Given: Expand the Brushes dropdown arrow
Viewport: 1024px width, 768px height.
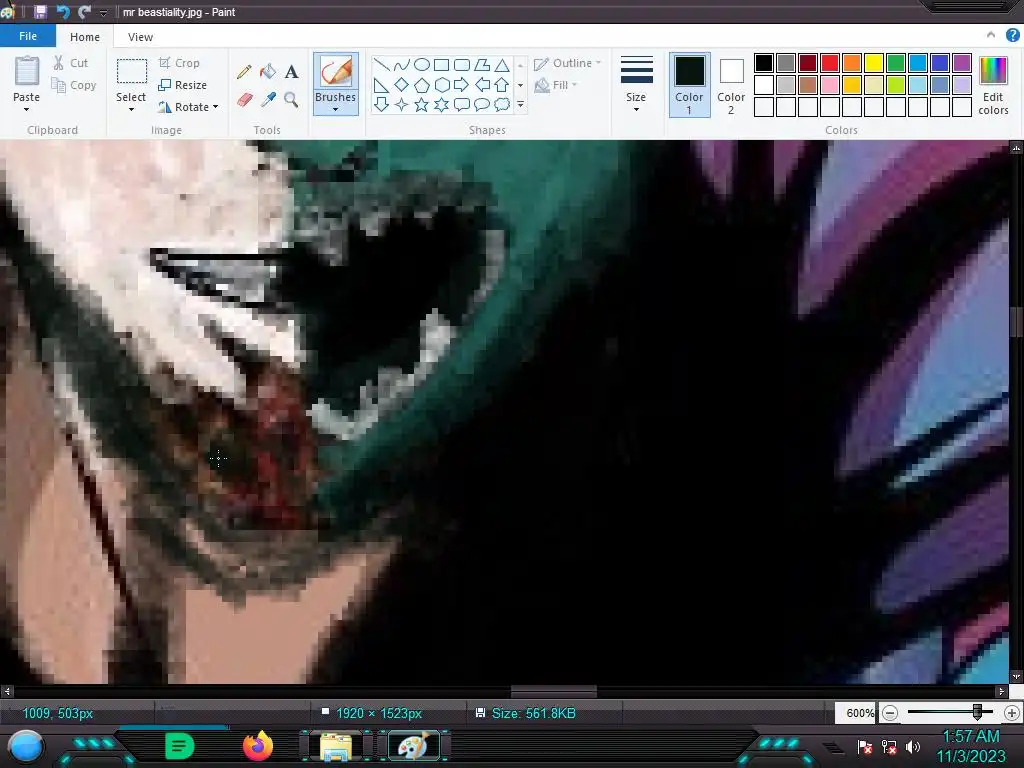Looking at the screenshot, I should coord(336,109).
